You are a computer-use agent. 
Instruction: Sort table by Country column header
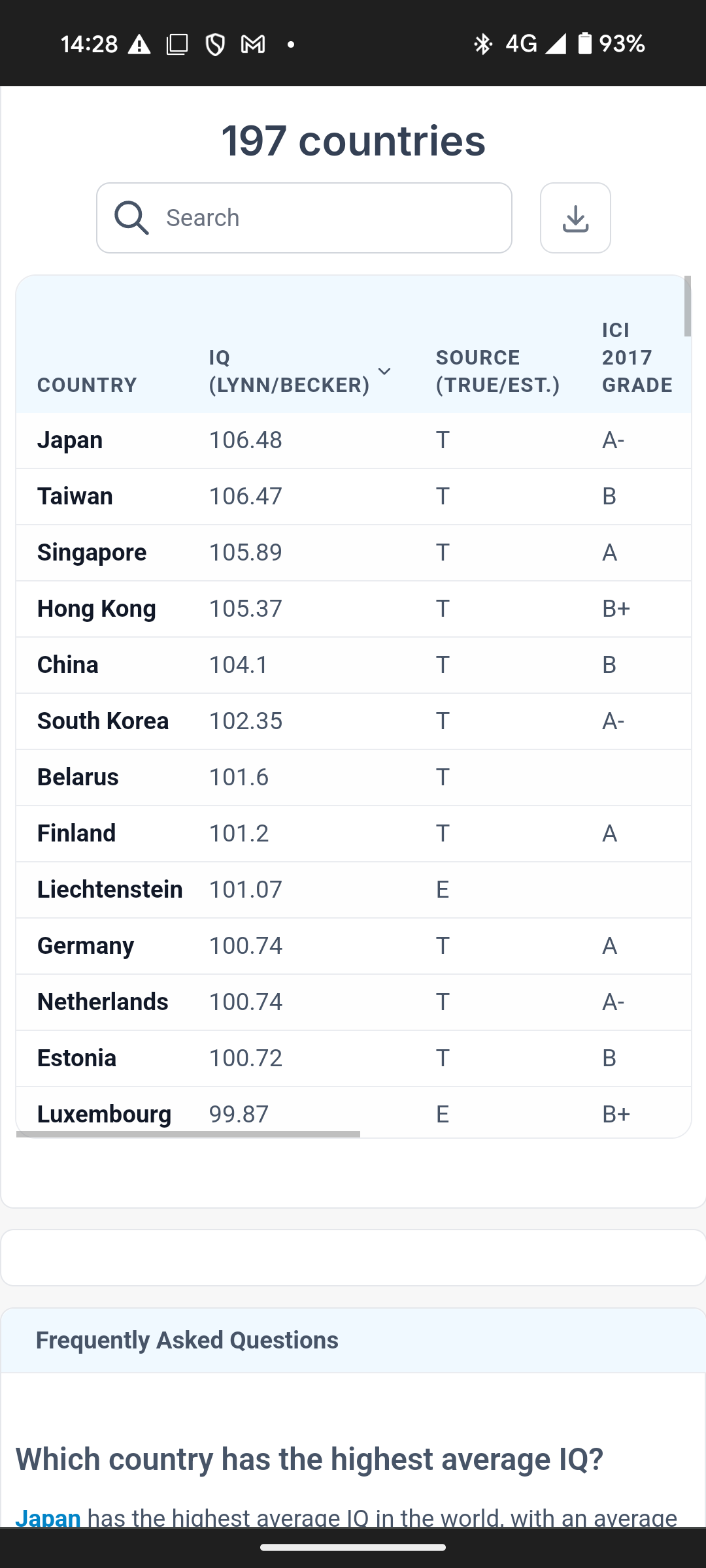[x=87, y=385]
